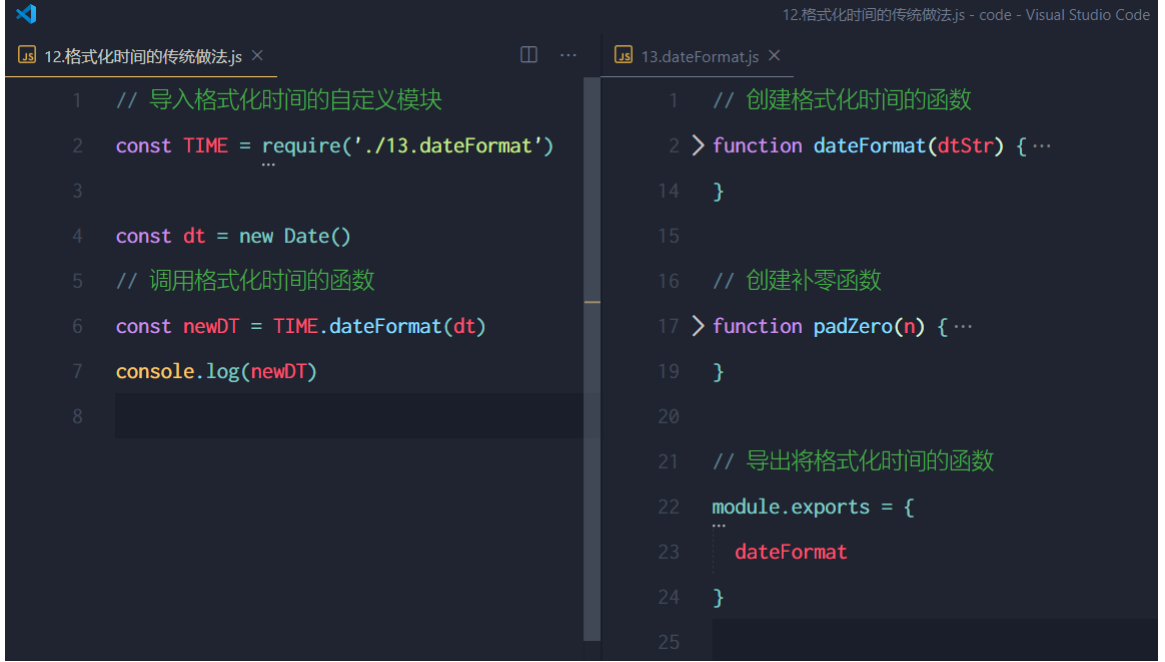Image resolution: width=1165 pixels, height=662 pixels.
Task: Expand the folded padZero function
Action: [697, 326]
